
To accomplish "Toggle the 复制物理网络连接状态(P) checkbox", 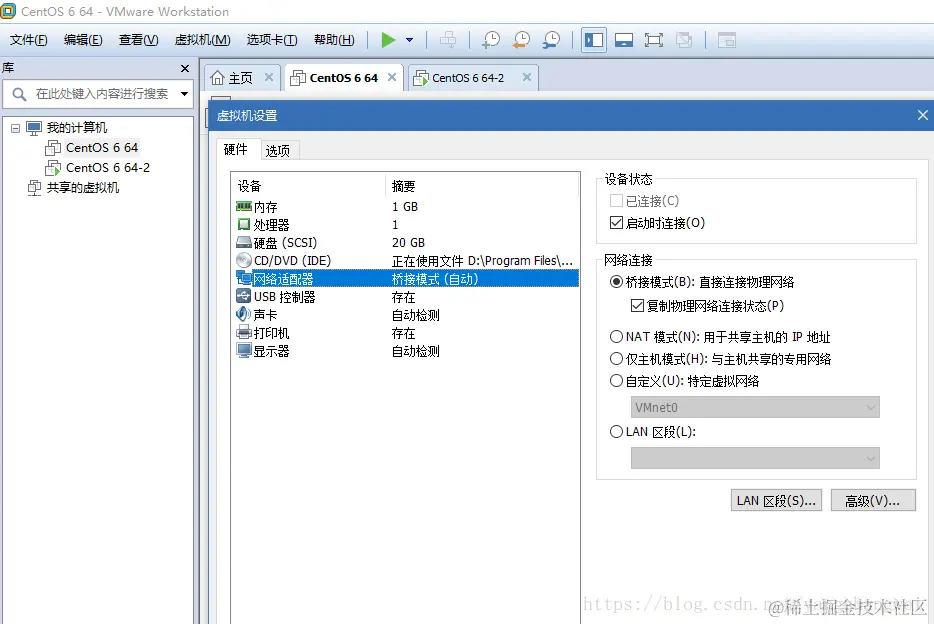I will [x=637, y=306].
